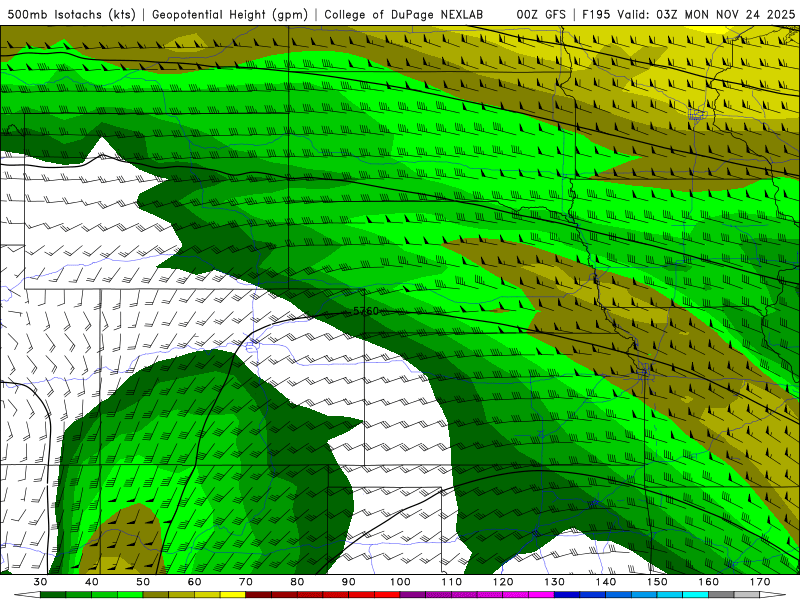Click the olive swatch just after 50
This screenshot has width=800, height=600.
pos(156,595)
